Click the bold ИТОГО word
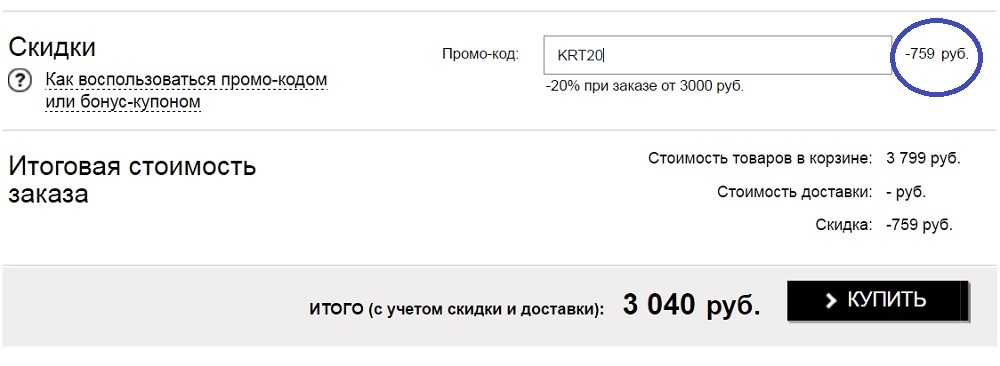The width and height of the screenshot is (1000, 366). (336, 309)
